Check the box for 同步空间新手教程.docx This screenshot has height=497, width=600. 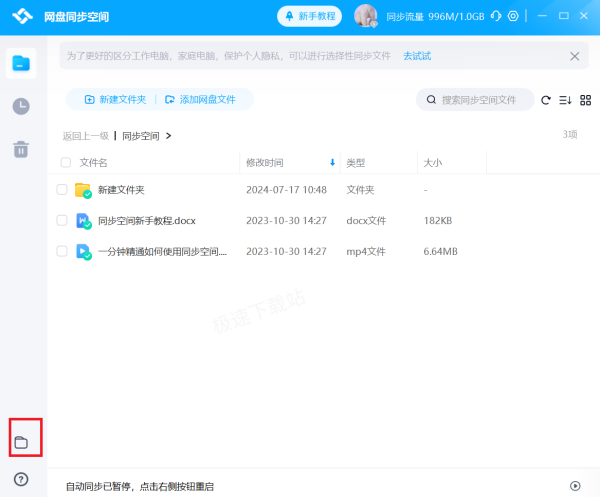tap(62, 220)
